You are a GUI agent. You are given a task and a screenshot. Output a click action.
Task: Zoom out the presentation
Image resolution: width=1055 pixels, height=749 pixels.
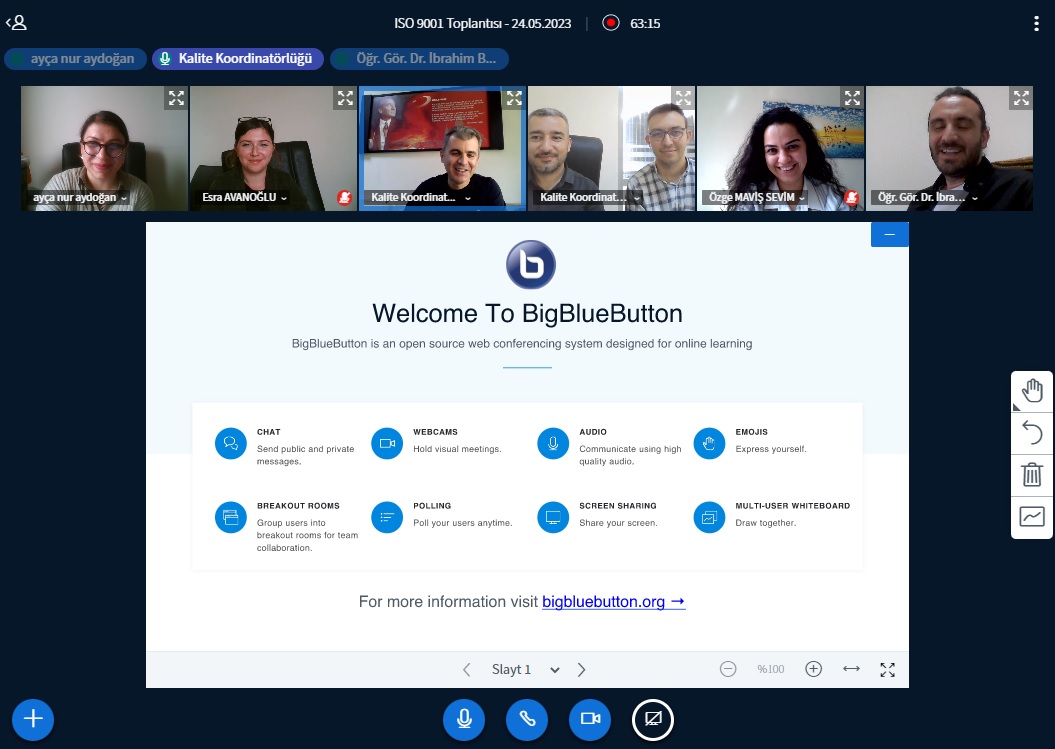click(728, 669)
